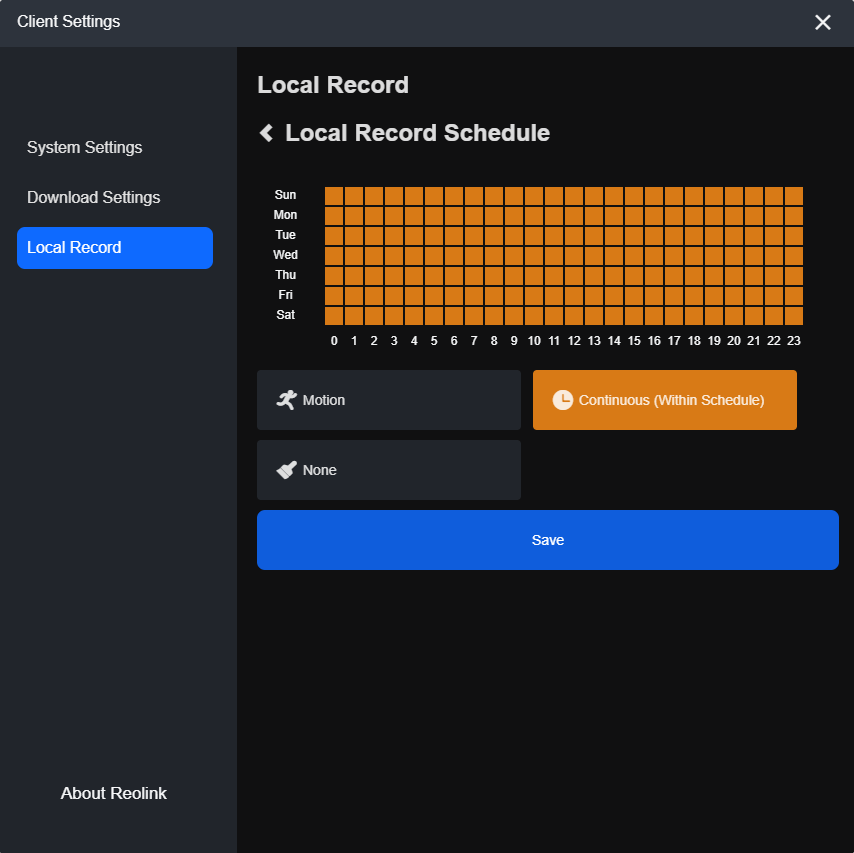The image size is (854, 853).
Task: Open Download Settings in the sidebar
Action: 94,197
